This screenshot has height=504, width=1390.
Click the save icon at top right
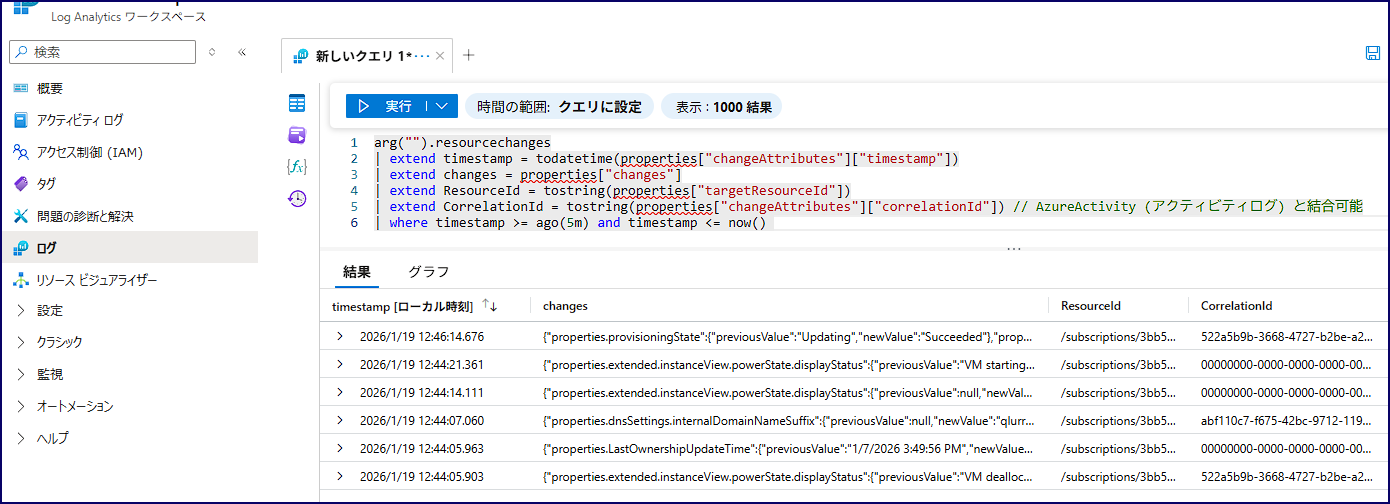(x=1373, y=54)
